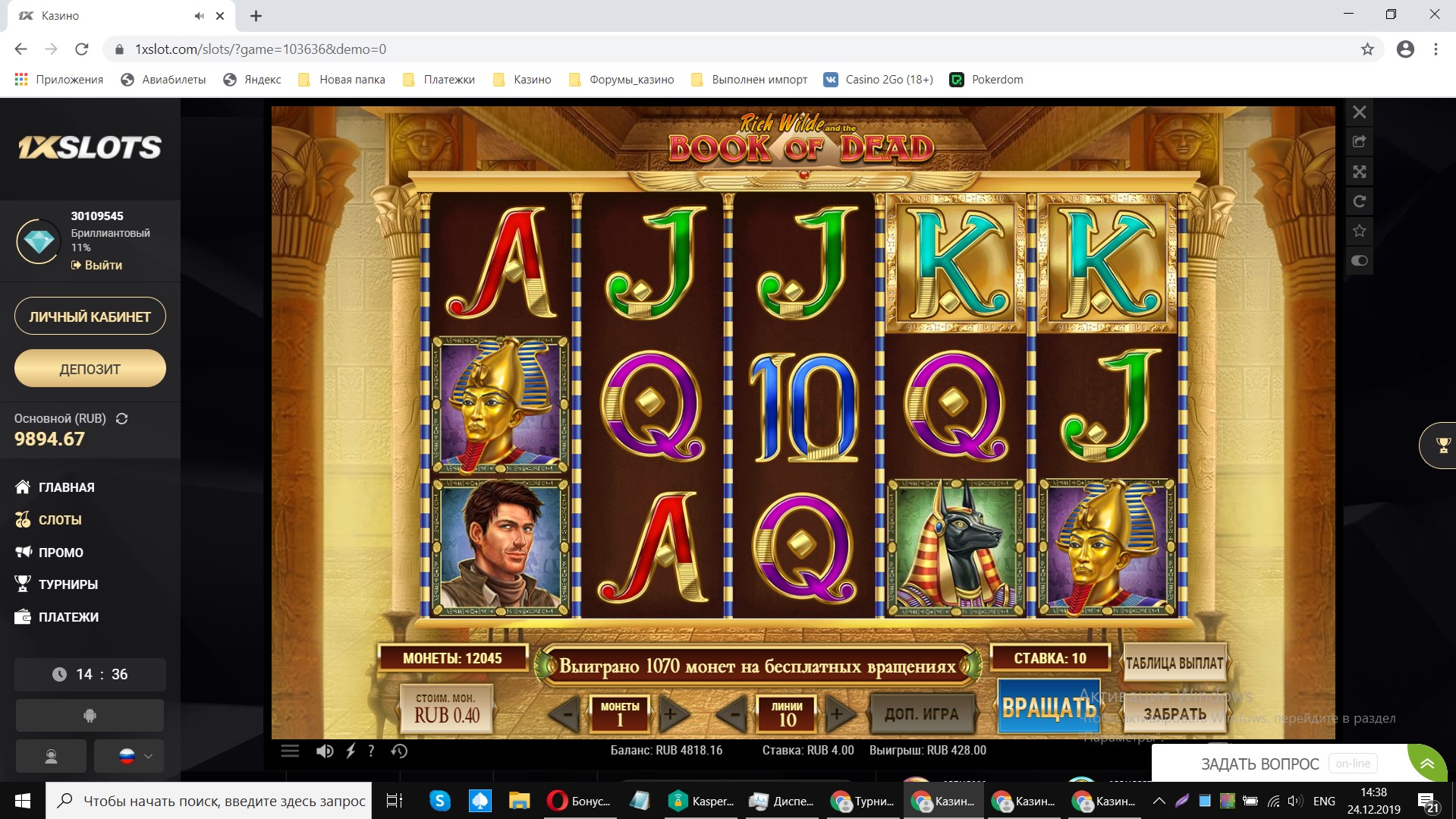The image size is (1456, 819).
Task: Open support via the headset icon
Action: point(51,756)
